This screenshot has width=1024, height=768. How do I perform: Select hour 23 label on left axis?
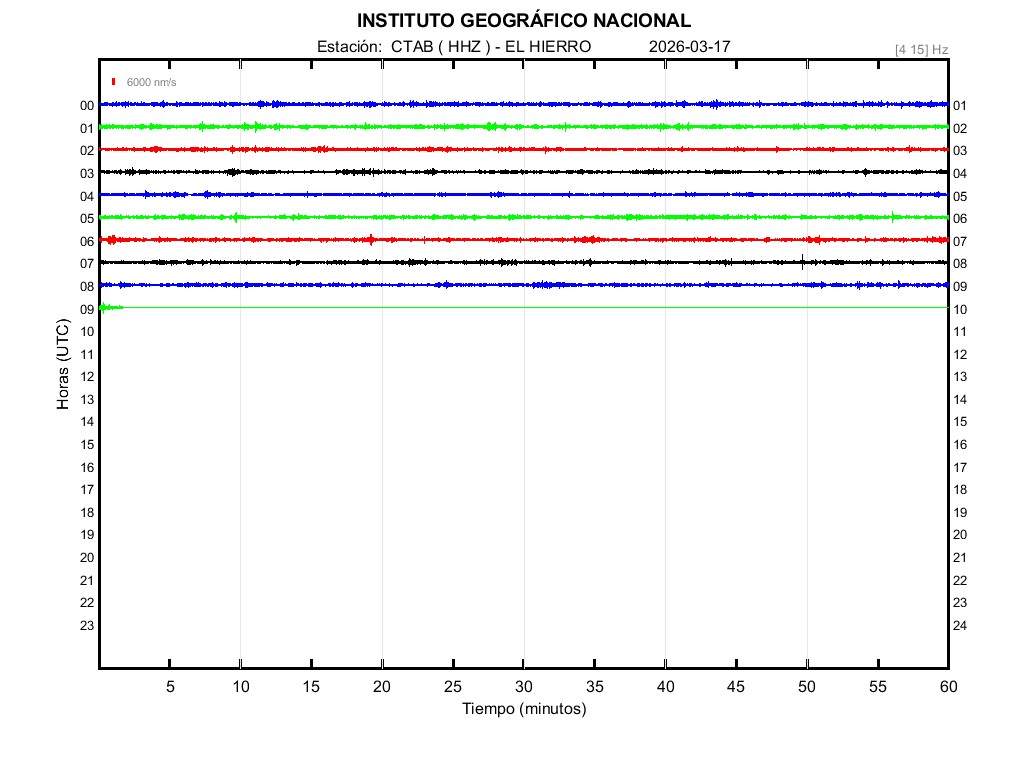click(87, 626)
